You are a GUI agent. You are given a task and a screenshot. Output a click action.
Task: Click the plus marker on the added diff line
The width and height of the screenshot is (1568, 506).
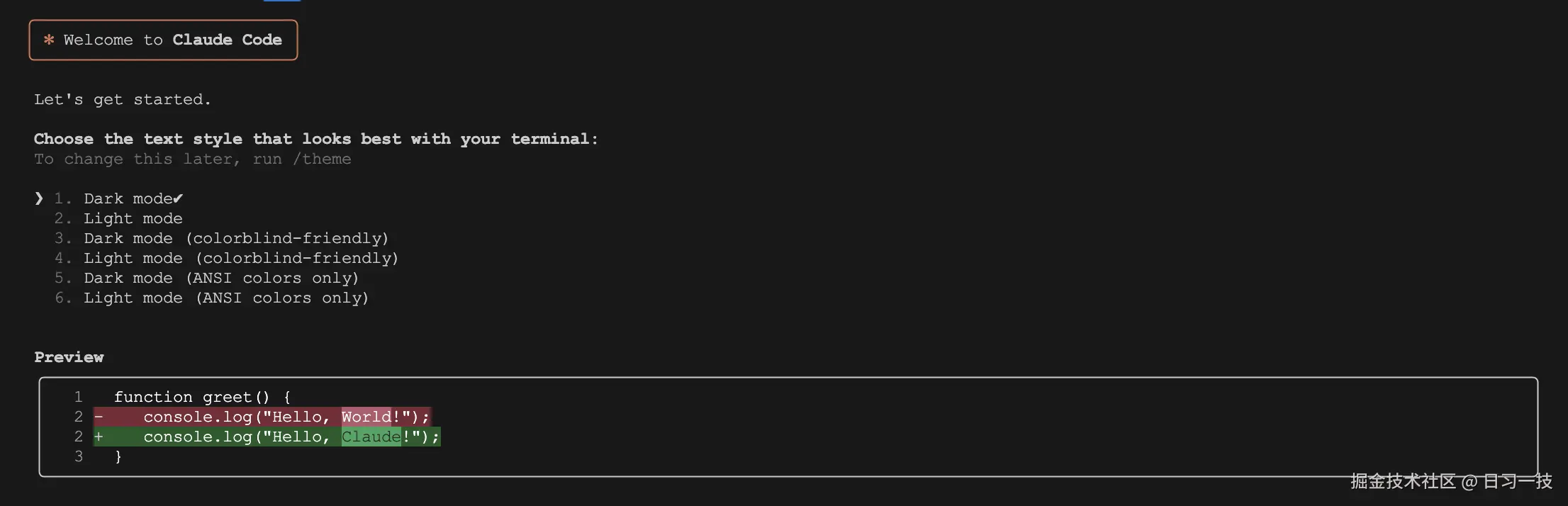pos(99,437)
